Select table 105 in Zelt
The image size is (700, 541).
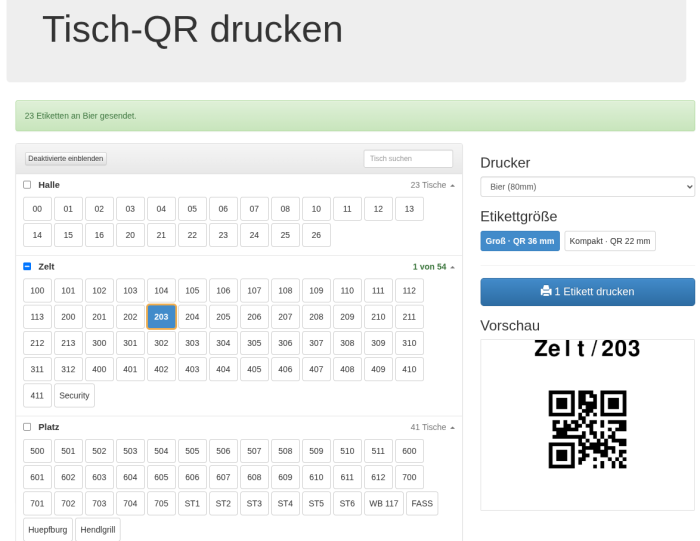[x=192, y=291]
